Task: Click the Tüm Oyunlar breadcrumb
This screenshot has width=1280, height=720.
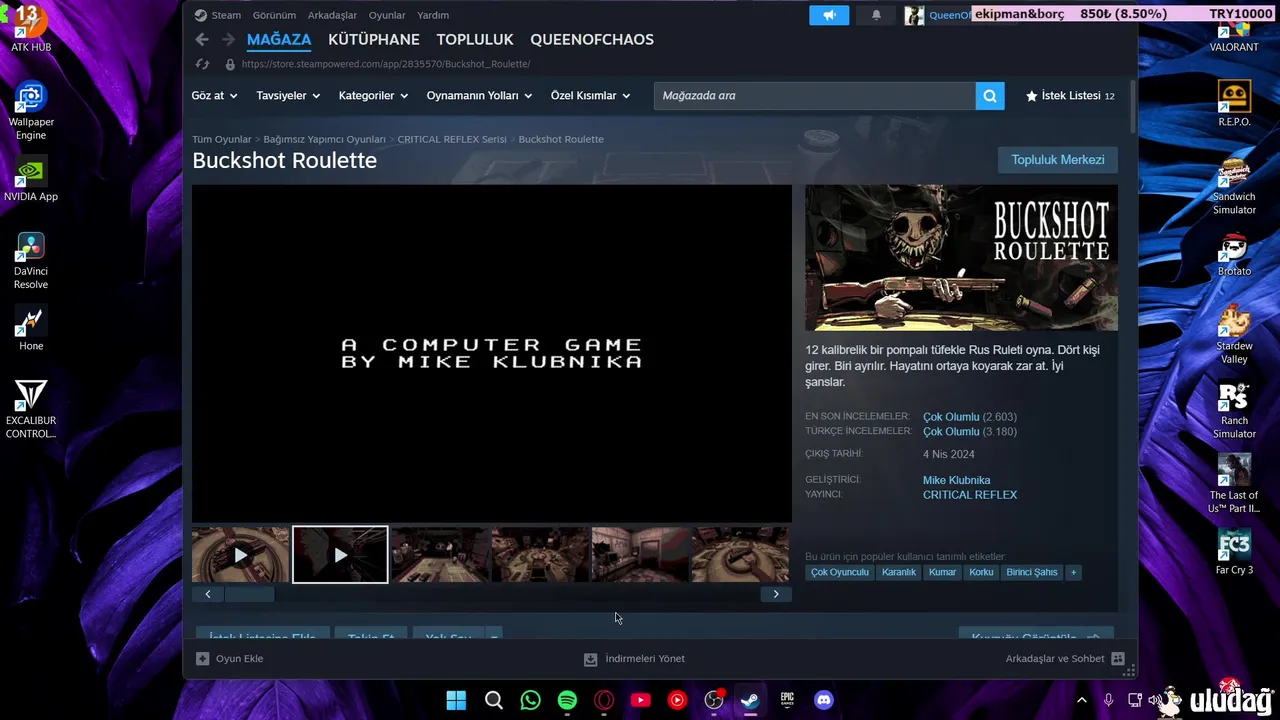Action: (222, 139)
